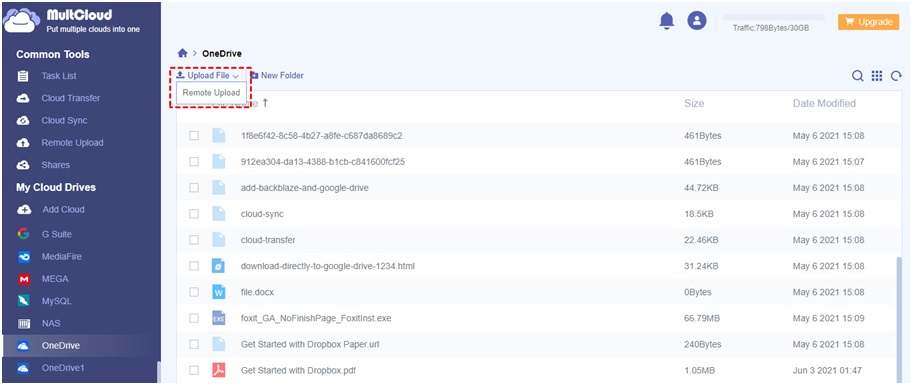This screenshot has height=385, width=912.
Task: Click the red MEGA icon
Action: (24, 279)
